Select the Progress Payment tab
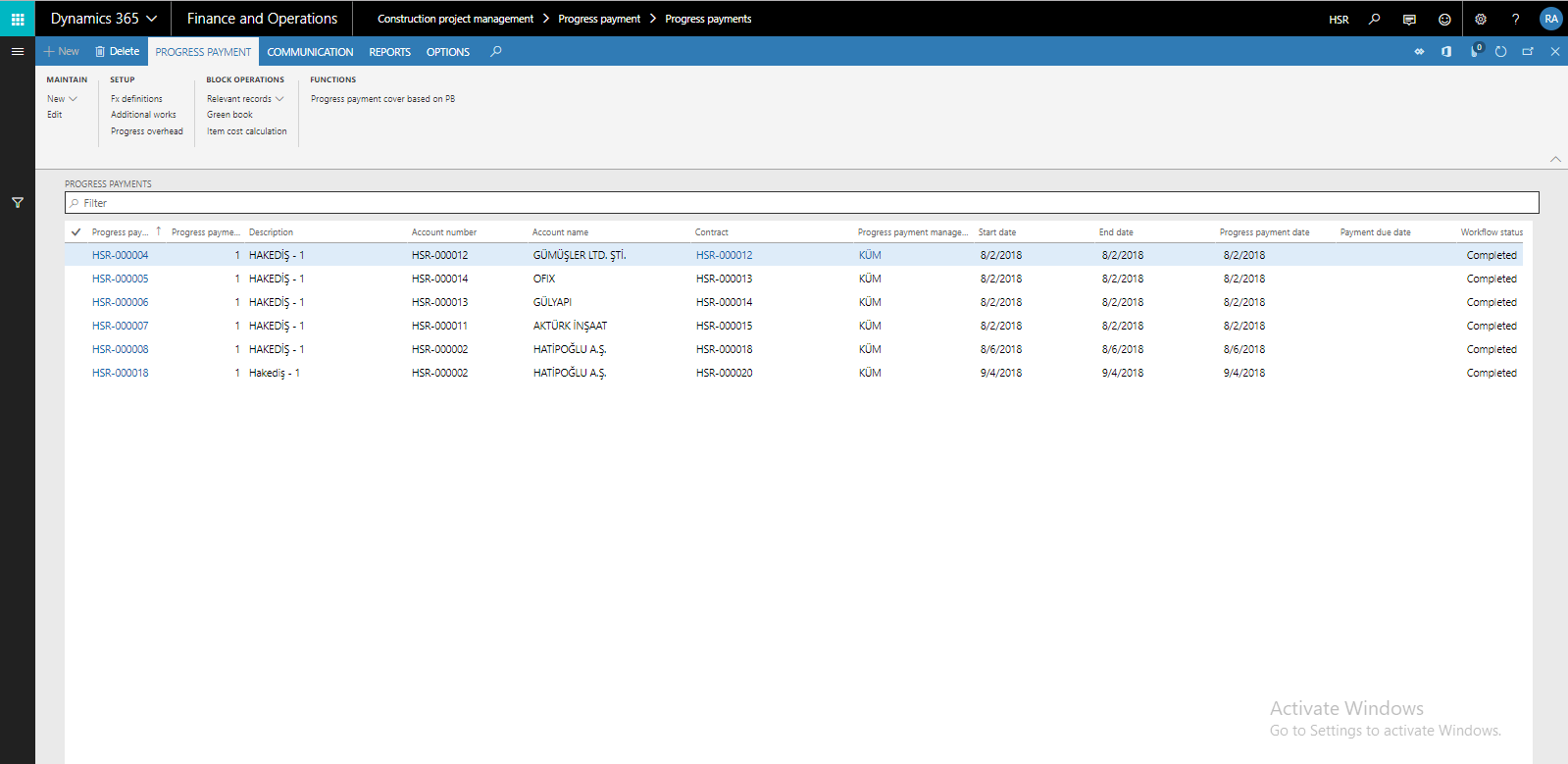 click(203, 52)
